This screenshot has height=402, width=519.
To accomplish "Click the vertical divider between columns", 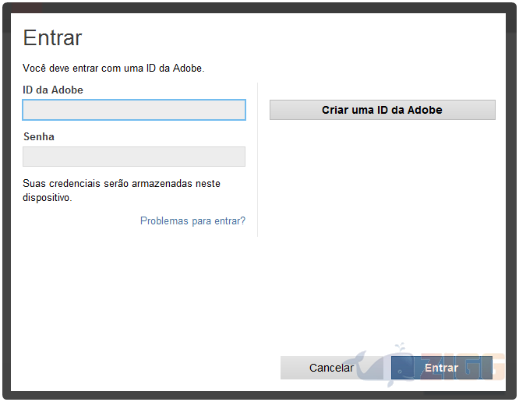I will [x=257, y=160].
